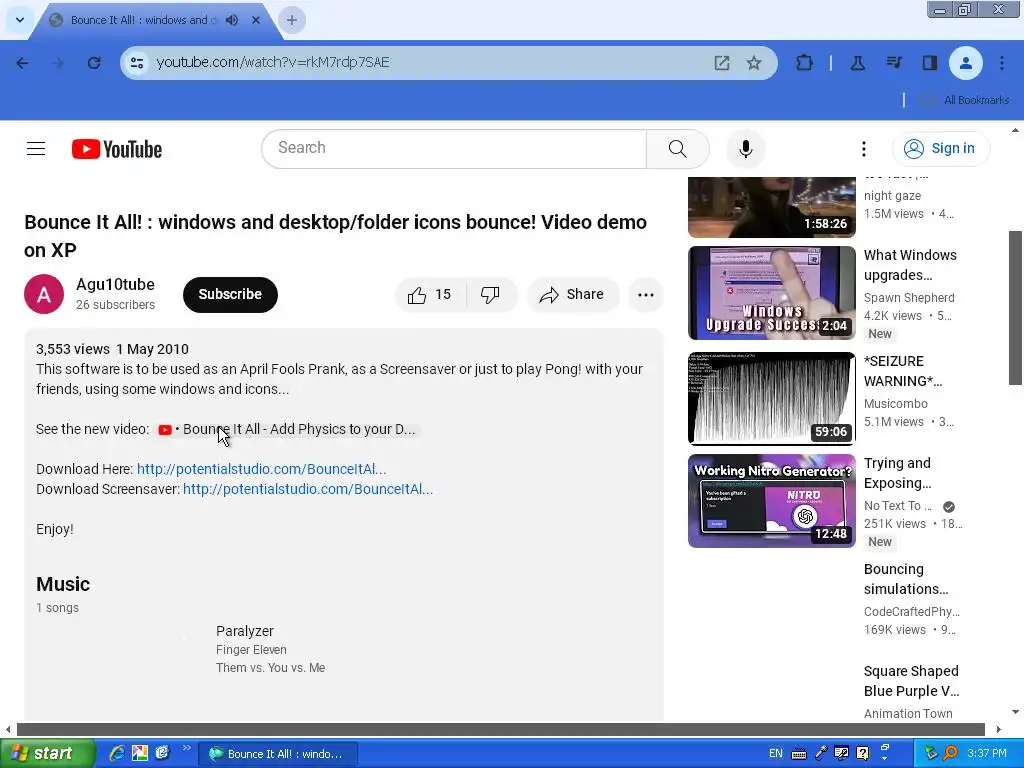This screenshot has height=768, width=1024.
Task: Open Agu10tube channel avatar
Action: pyautogui.click(x=44, y=294)
